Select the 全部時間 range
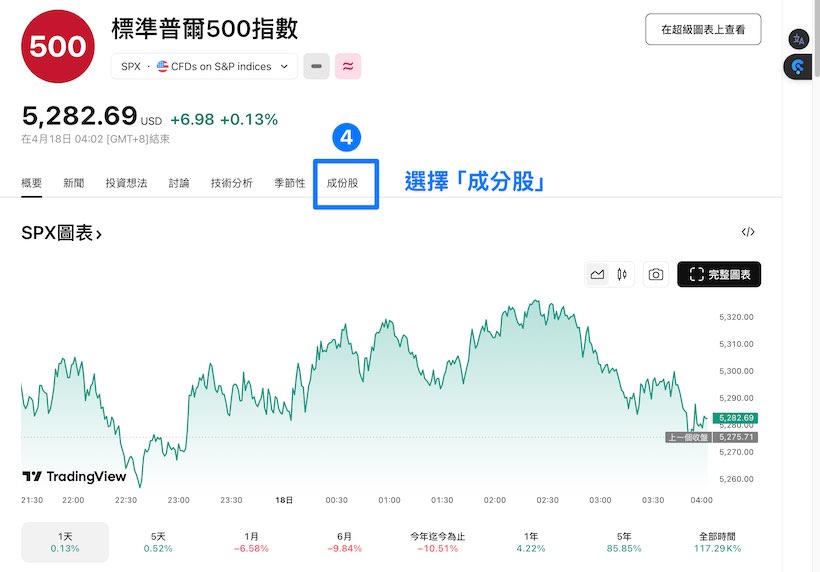Image resolution: width=820 pixels, height=572 pixels. pos(718,542)
